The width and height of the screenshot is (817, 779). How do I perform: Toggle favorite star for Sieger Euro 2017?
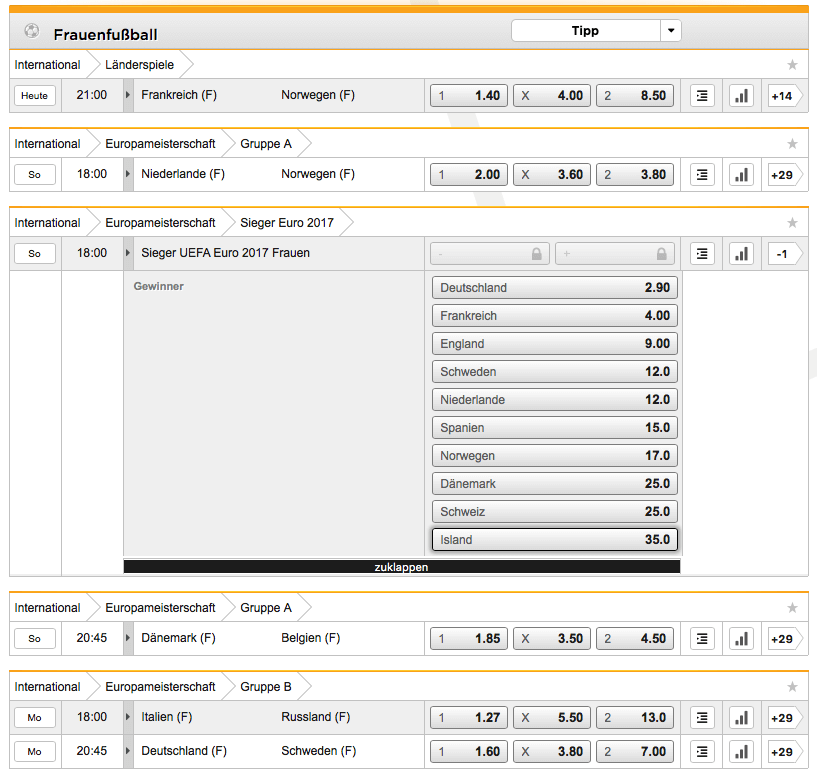pos(792,223)
